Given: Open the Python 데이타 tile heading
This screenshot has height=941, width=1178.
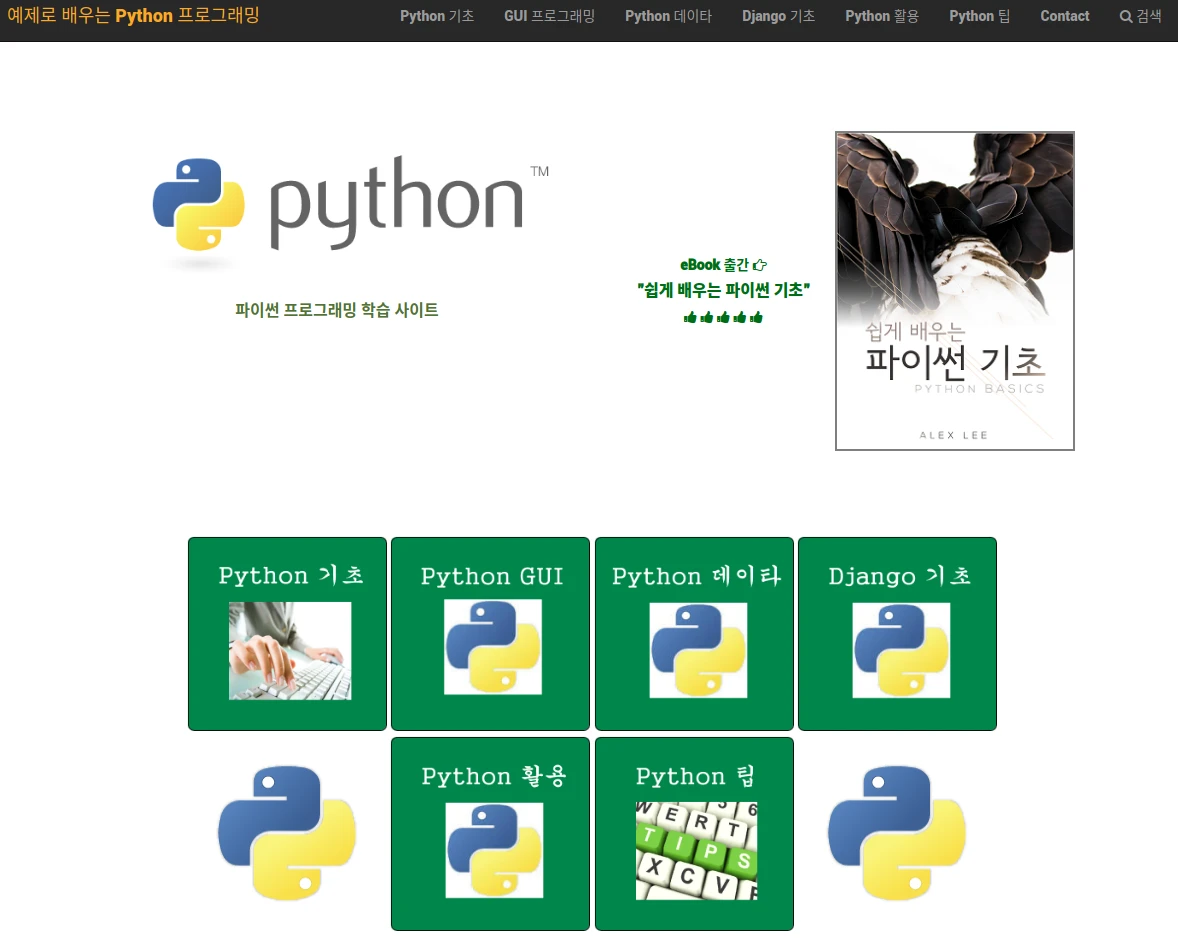Looking at the screenshot, I should tap(696, 576).
